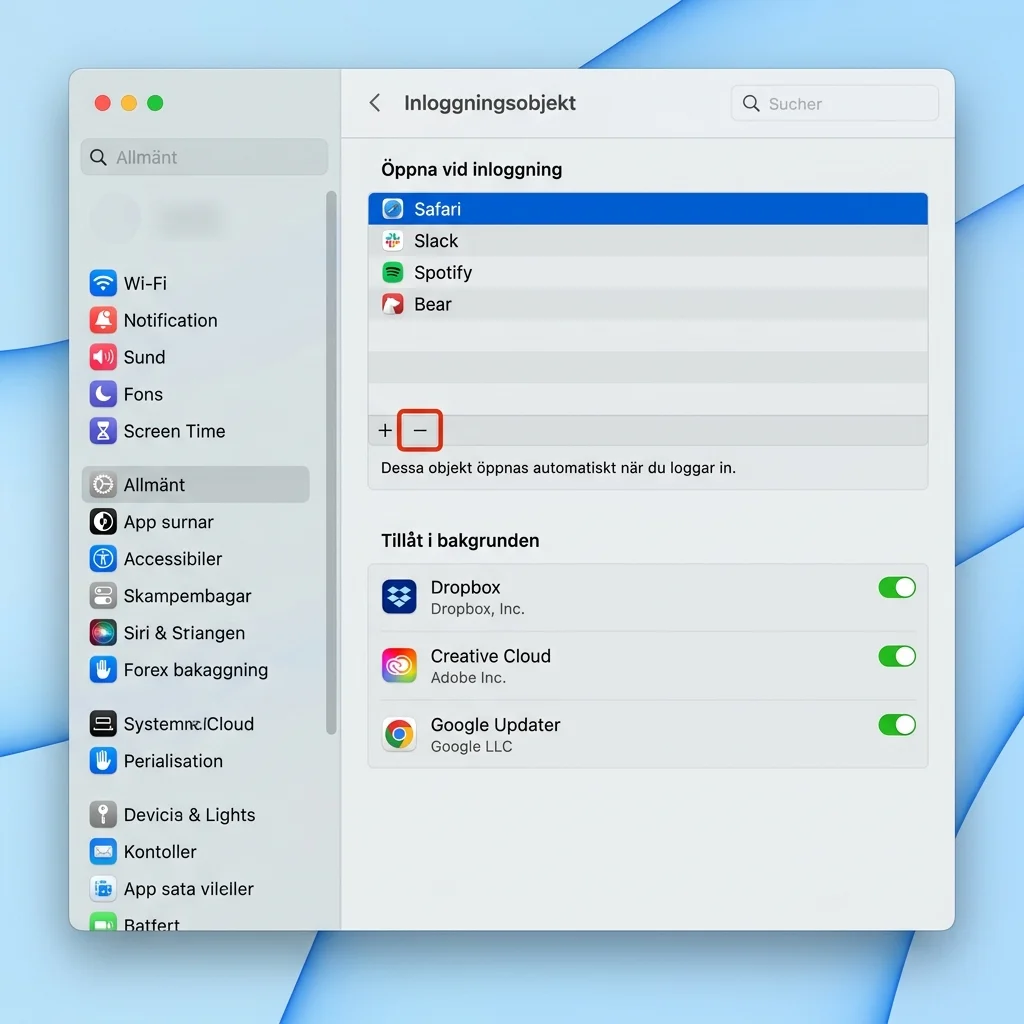Disable Dropbox background toggle
The height and width of the screenshot is (1024, 1024).
pos(897,587)
